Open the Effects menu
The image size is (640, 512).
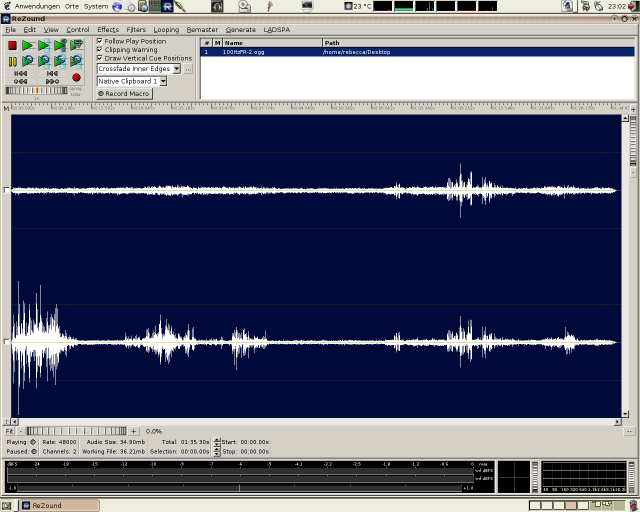click(x=108, y=29)
